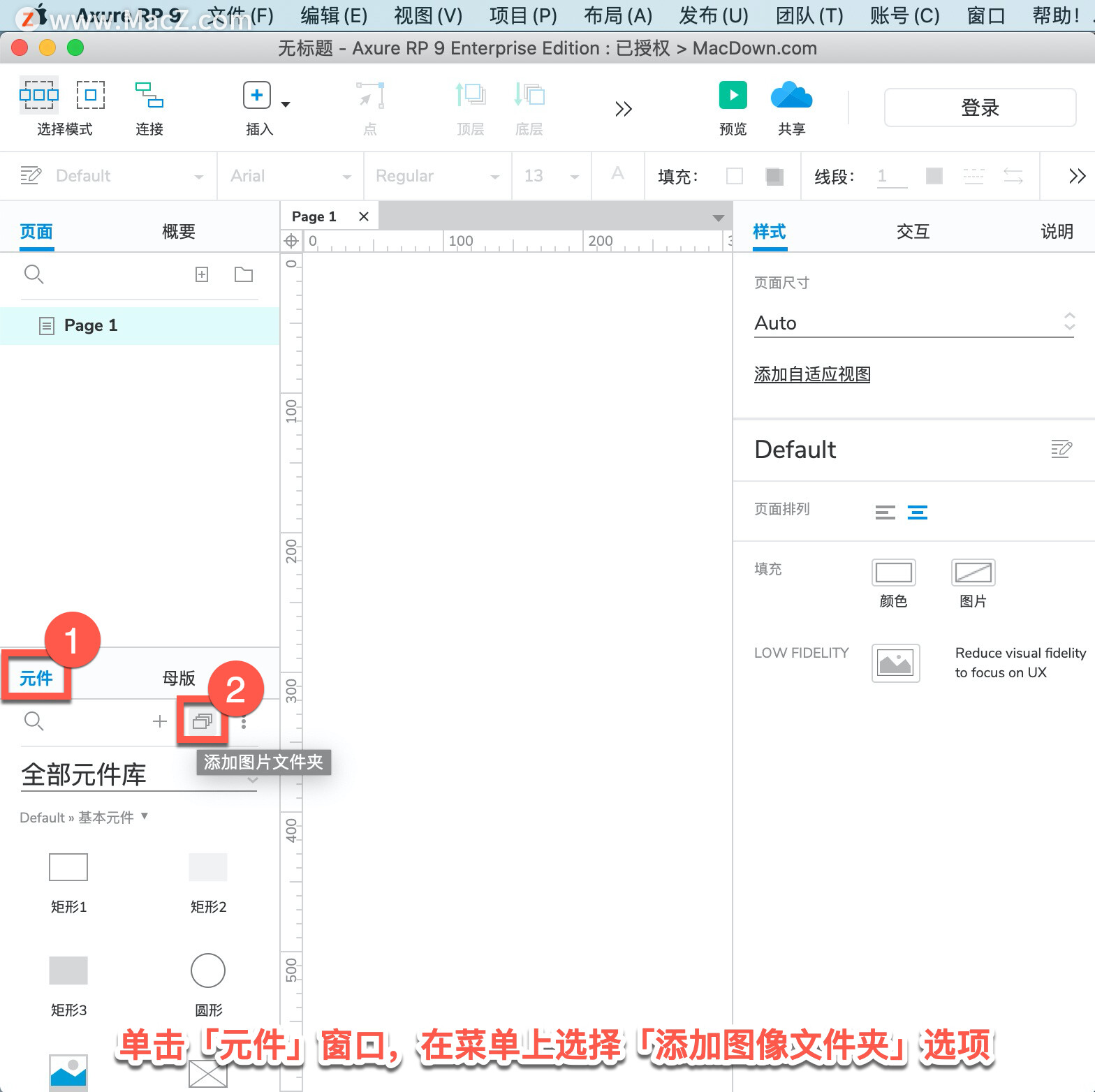Open the all libraries dropdown
Screen dimensions: 1095x1092
139,775
